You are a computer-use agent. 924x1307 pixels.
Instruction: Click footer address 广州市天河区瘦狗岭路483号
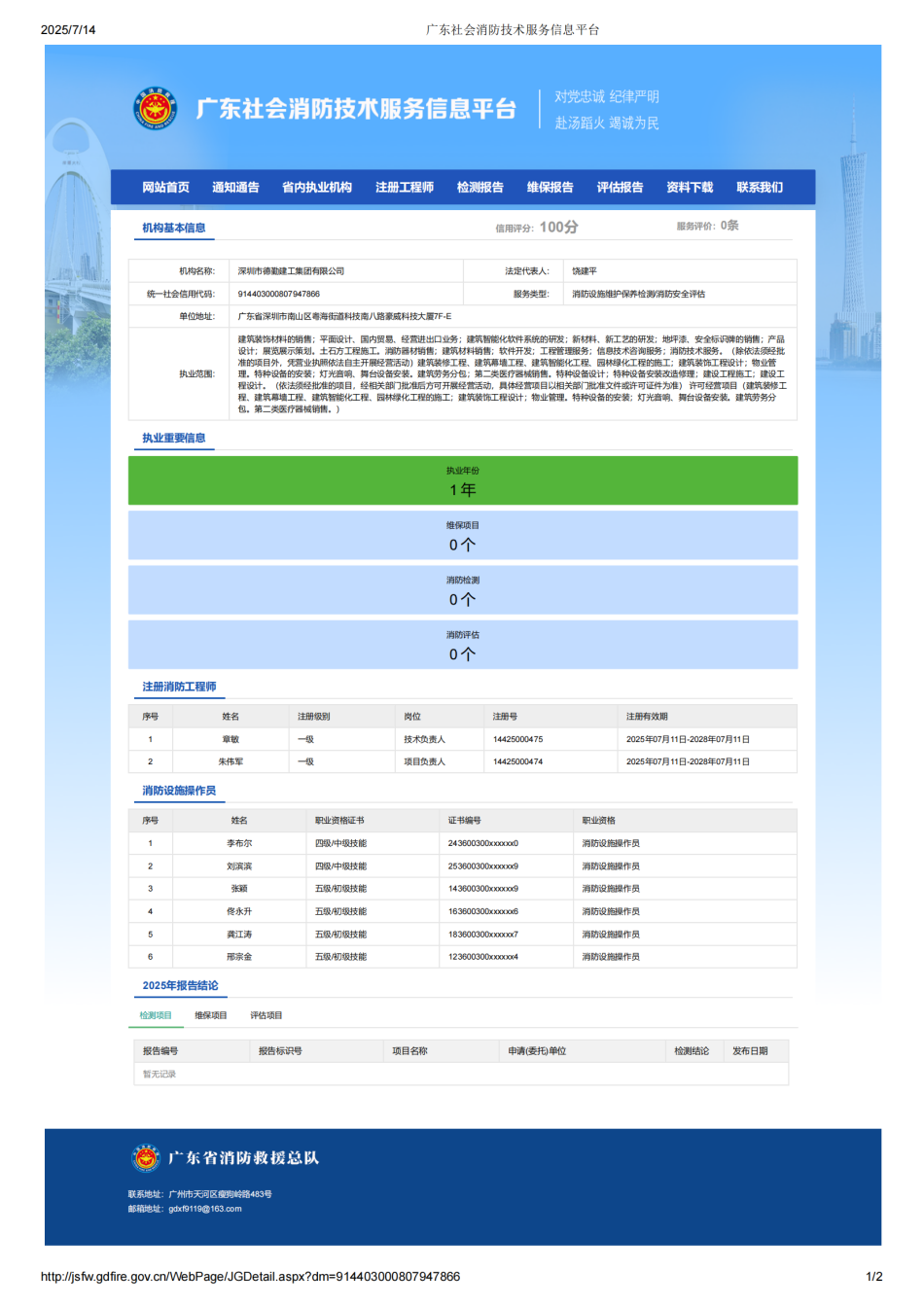point(221,1193)
